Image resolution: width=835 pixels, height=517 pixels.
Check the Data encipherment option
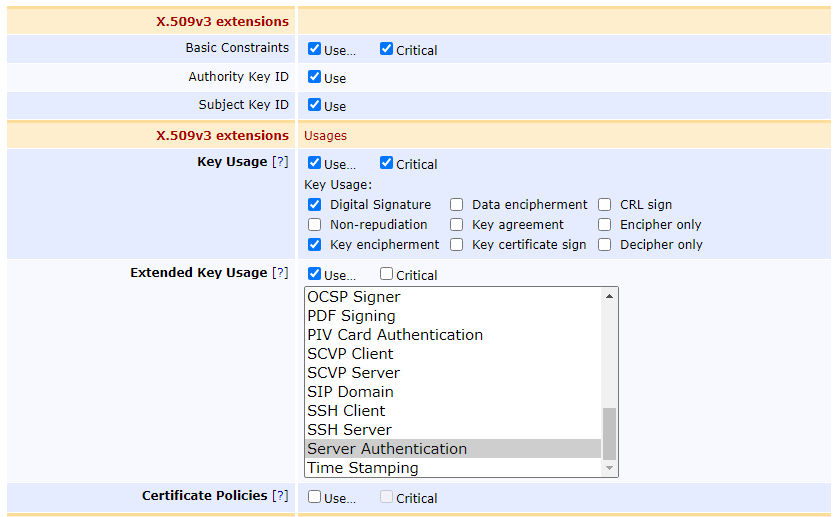pos(456,205)
